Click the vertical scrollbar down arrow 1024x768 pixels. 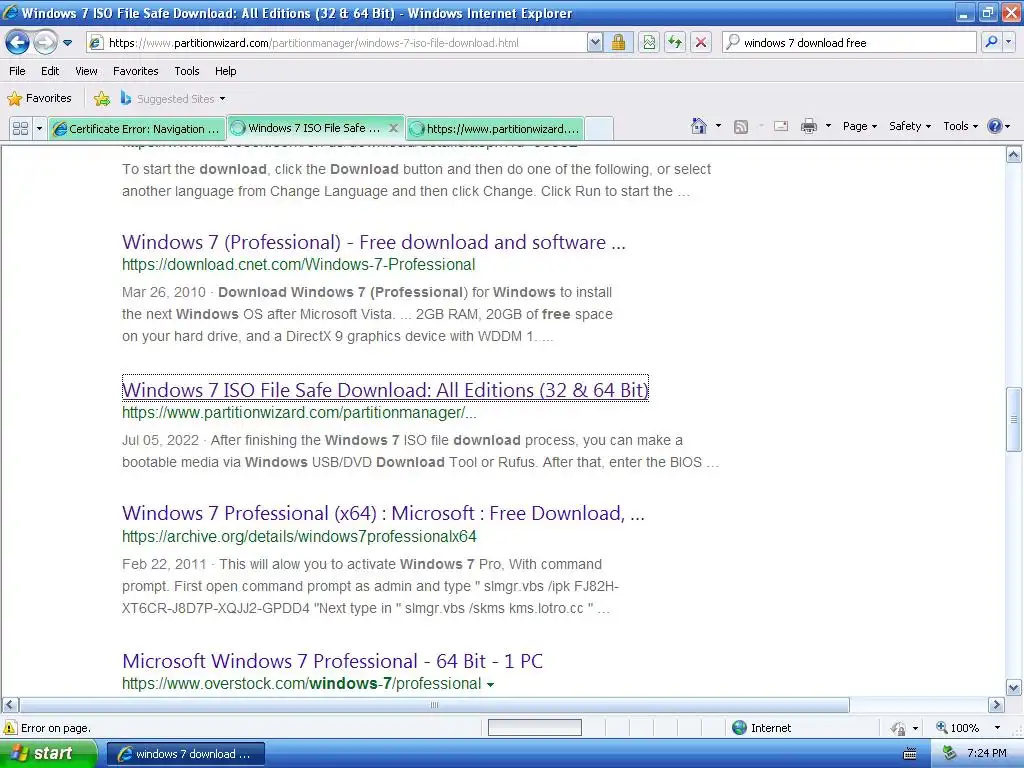coord(1014,688)
